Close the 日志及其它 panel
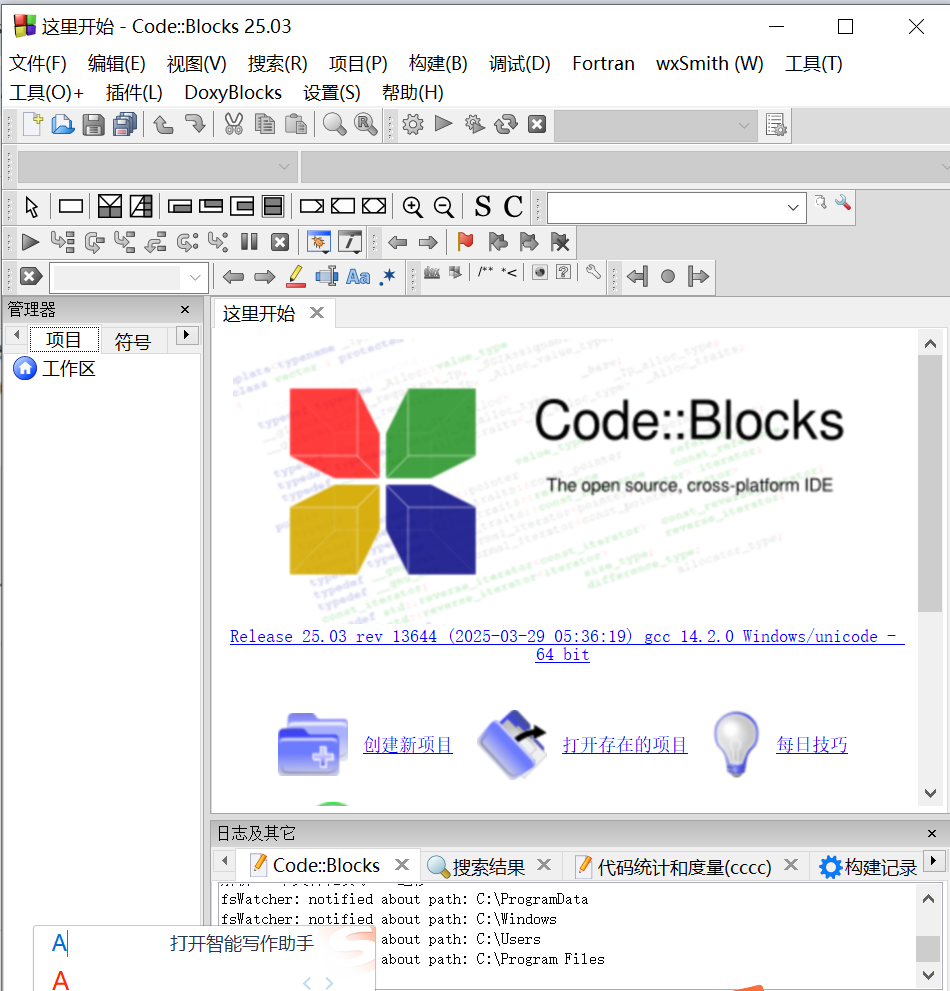This screenshot has height=991, width=950. point(932,834)
